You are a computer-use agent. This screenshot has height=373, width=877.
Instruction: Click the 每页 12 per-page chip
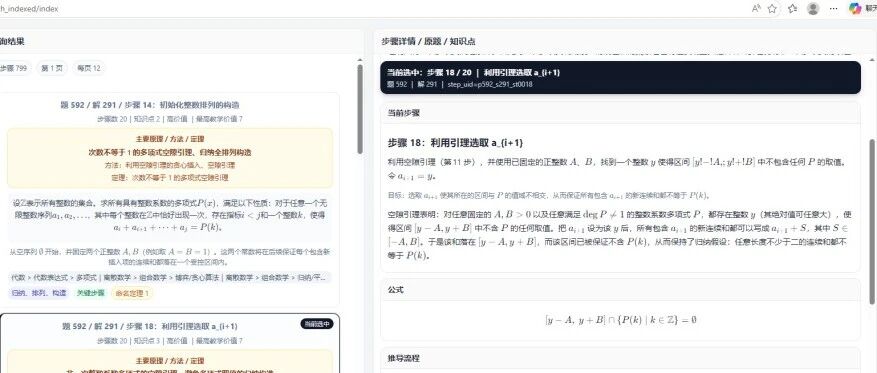pos(88,68)
